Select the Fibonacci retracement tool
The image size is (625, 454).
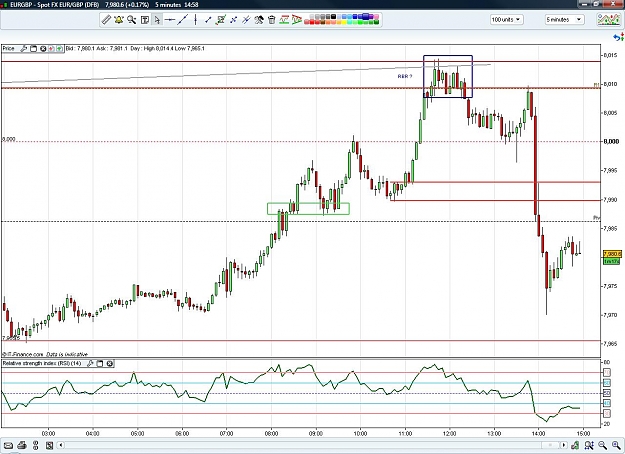point(284,20)
